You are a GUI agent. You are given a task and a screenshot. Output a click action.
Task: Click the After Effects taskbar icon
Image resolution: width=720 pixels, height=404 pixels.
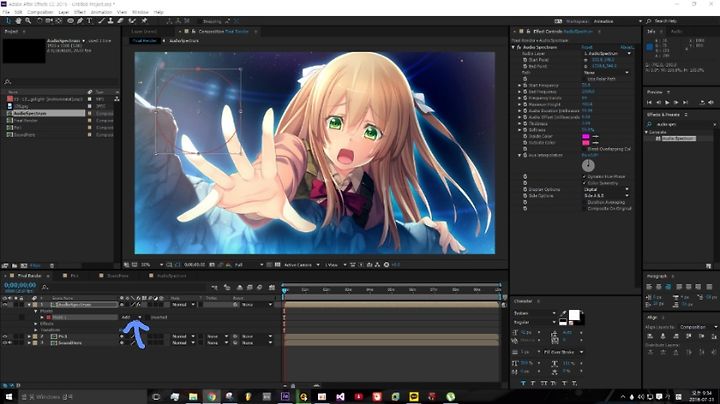(285, 396)
